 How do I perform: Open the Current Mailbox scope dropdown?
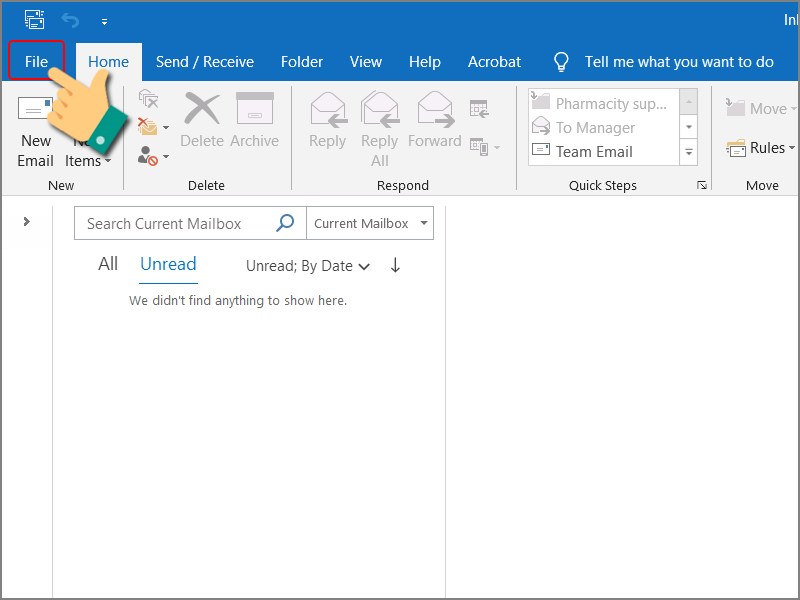[370, 223]
